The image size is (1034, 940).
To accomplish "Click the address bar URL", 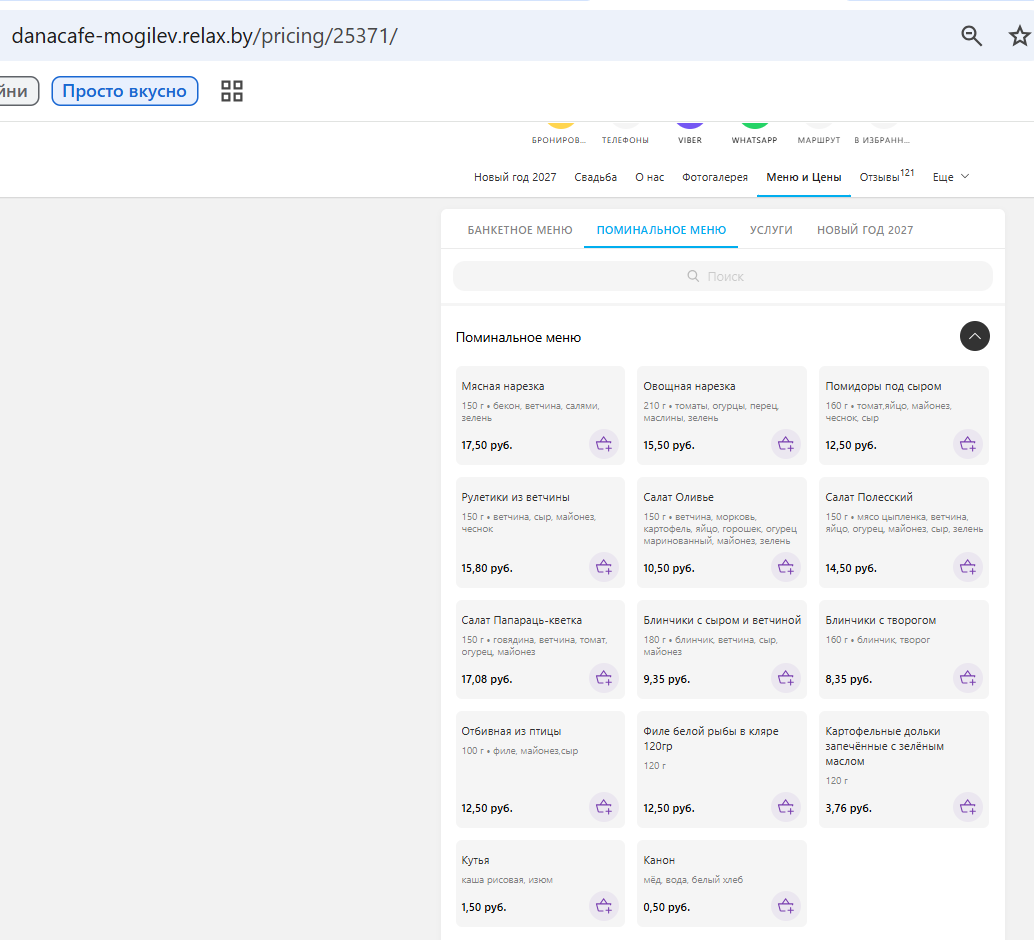I will 204,36.
